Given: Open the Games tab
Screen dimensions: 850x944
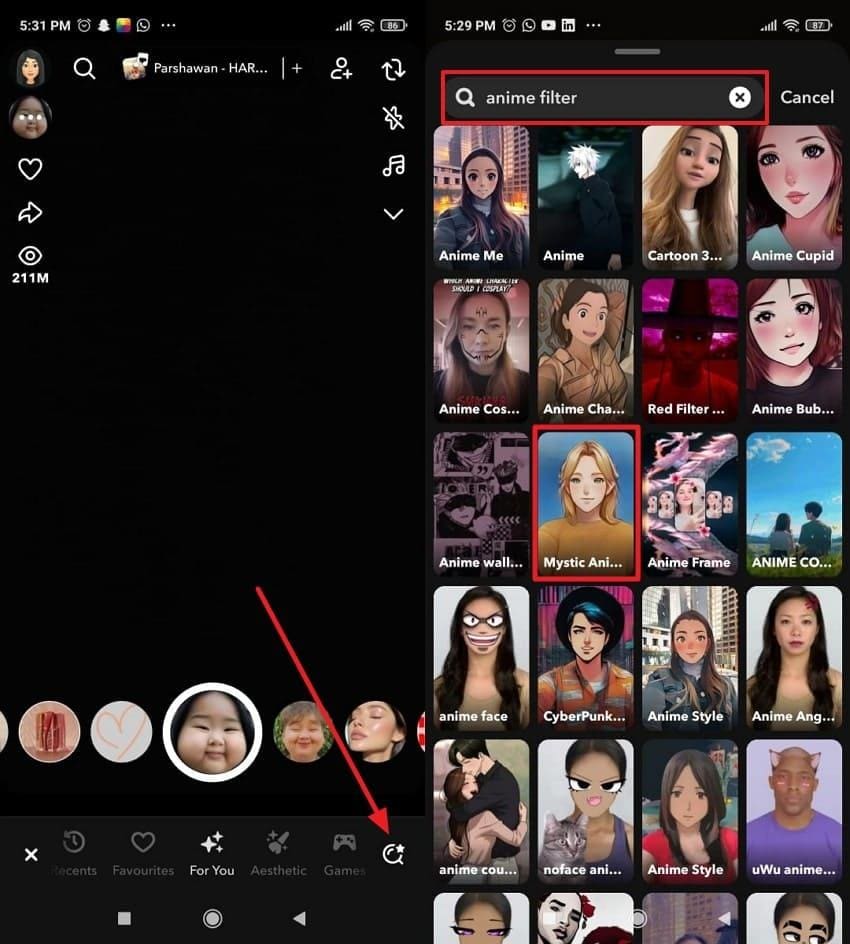Looking at the screenshot, I should click(x=344, y=853).
